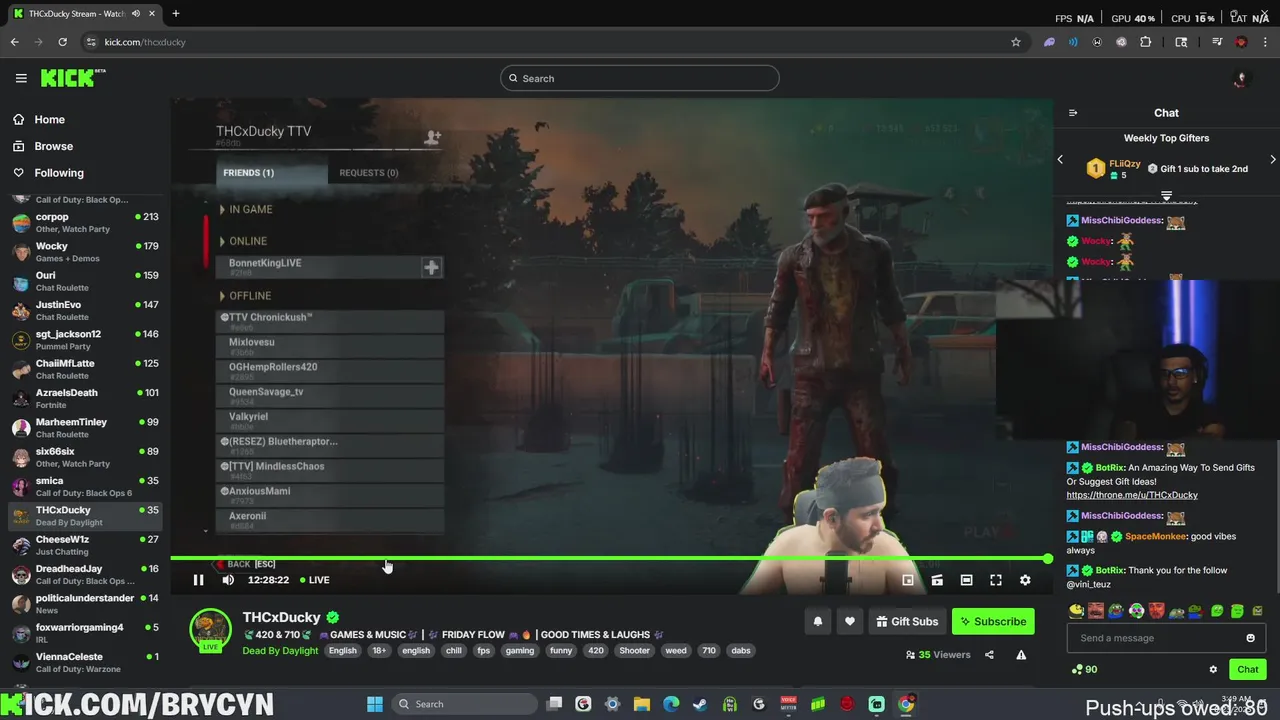Open chat settings gear icon
Screen dimensions: 1280x720
tap(1214, 669)
